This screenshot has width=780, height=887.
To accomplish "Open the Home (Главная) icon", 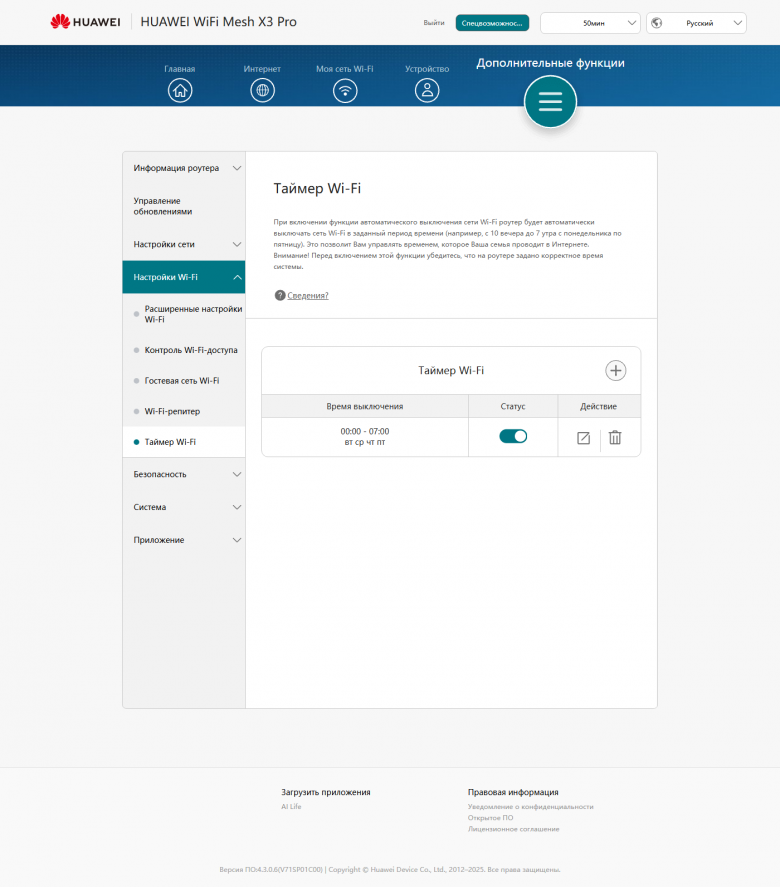I will pos(180,91).
